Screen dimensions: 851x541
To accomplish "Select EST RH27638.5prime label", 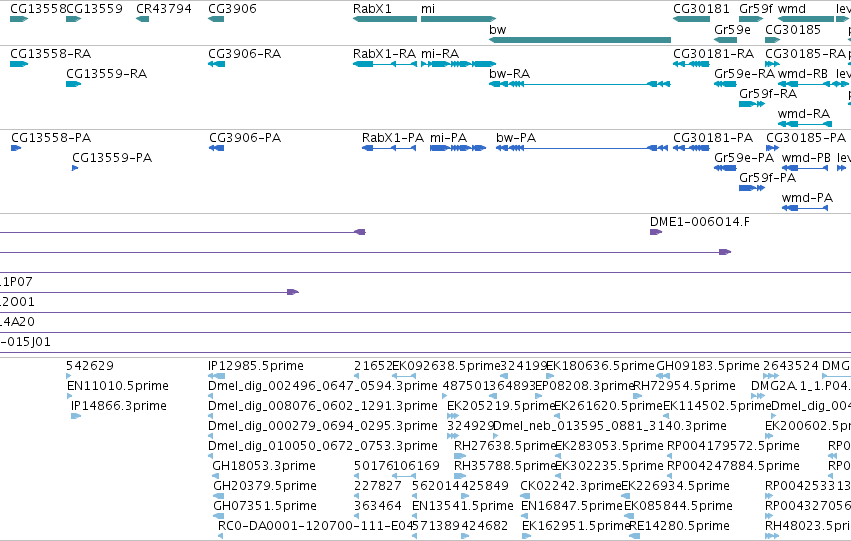I will (505, 447).
